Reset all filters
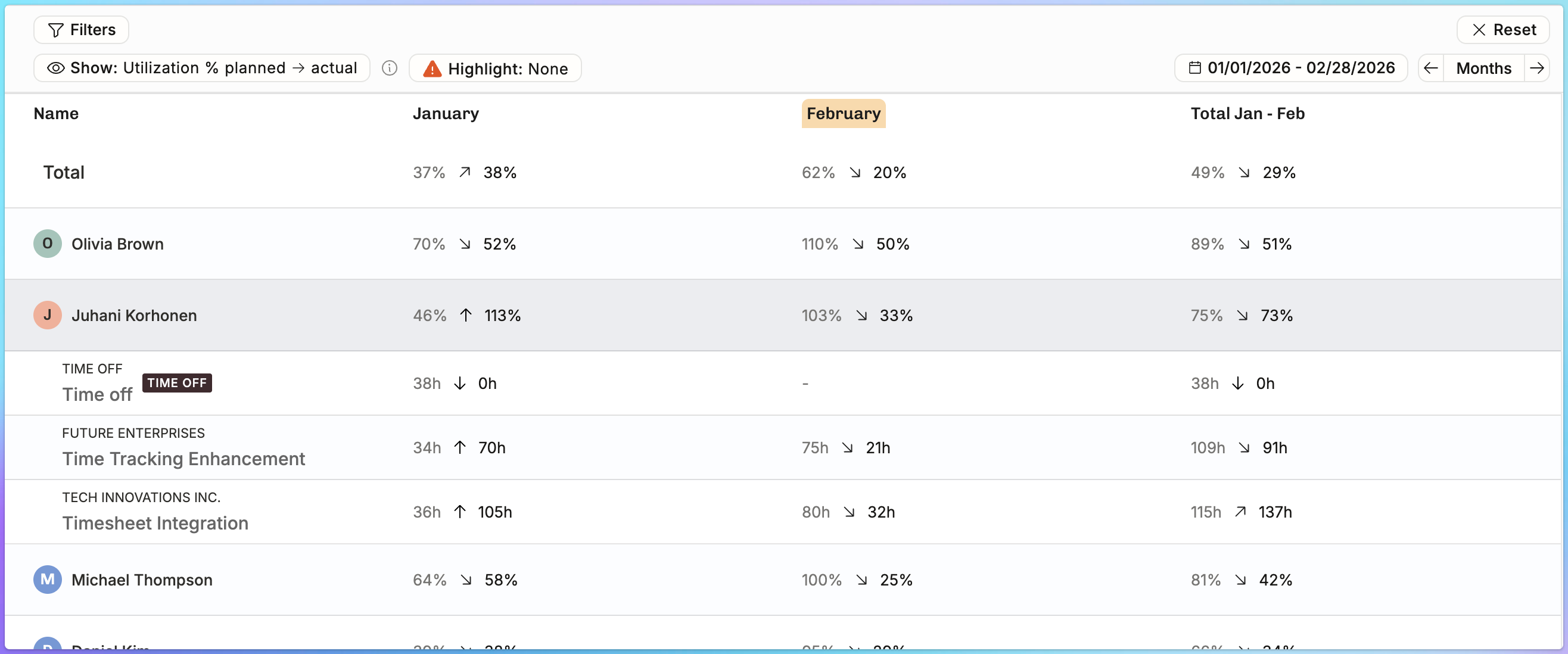Screen dimensions: 1568x654 click(1503, 30)
